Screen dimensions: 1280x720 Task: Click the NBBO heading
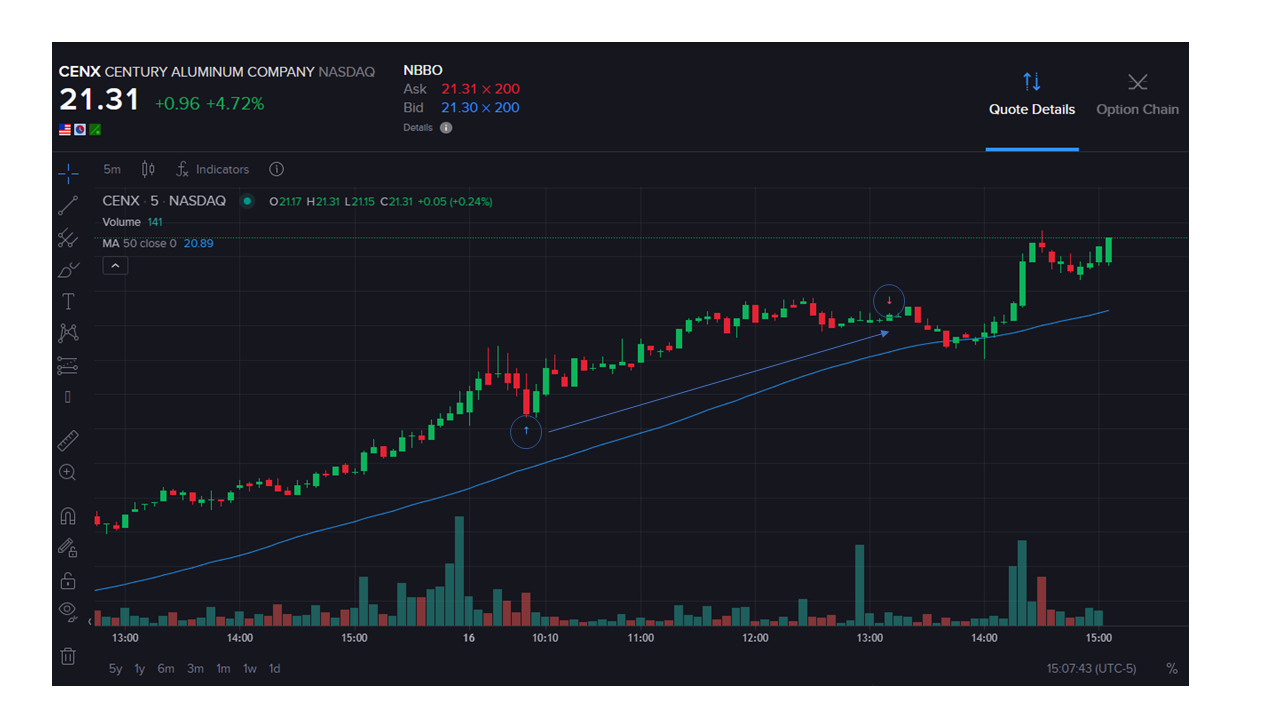[423, 70]
